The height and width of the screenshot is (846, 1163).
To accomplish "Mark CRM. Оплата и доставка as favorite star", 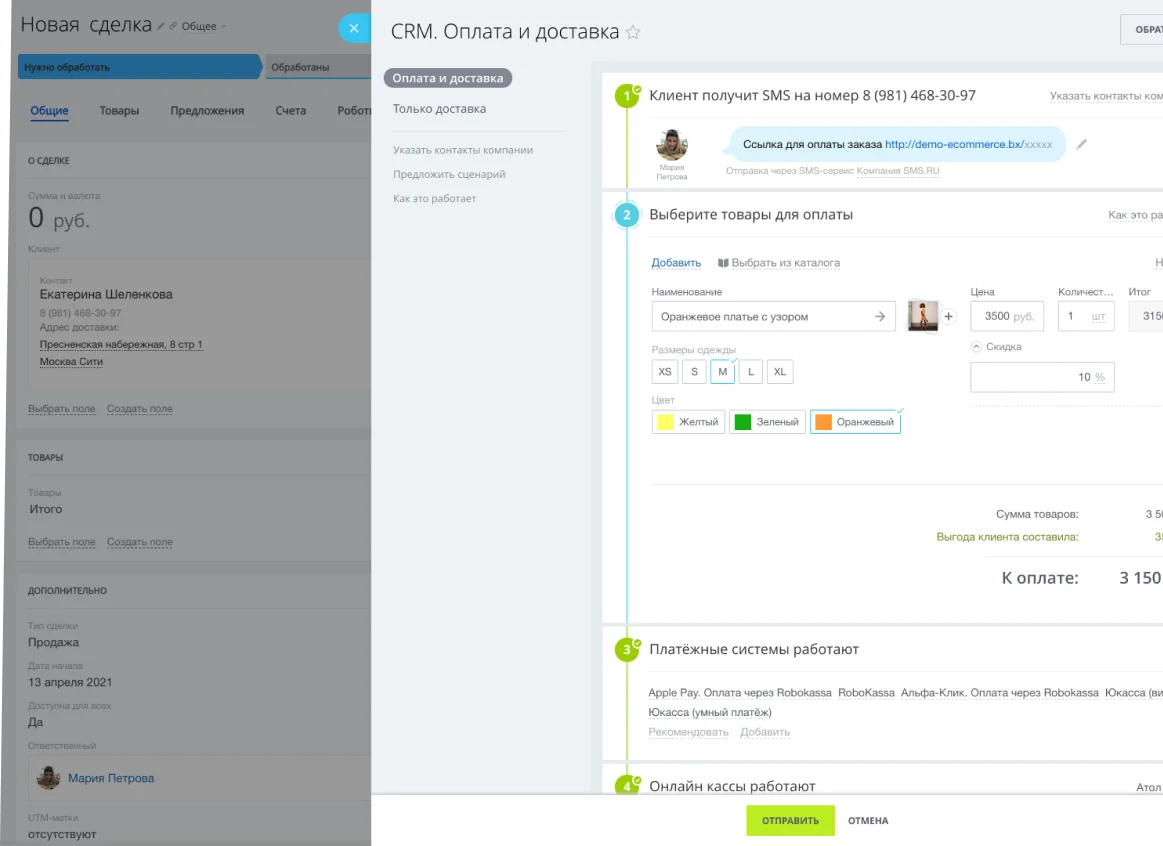I will 634,32.
